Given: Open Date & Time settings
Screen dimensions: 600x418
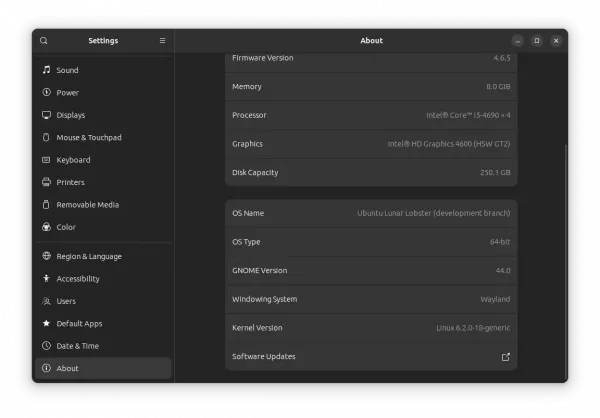Looking at the screenshot, I should pyautogui.click(x=103, y=346).
